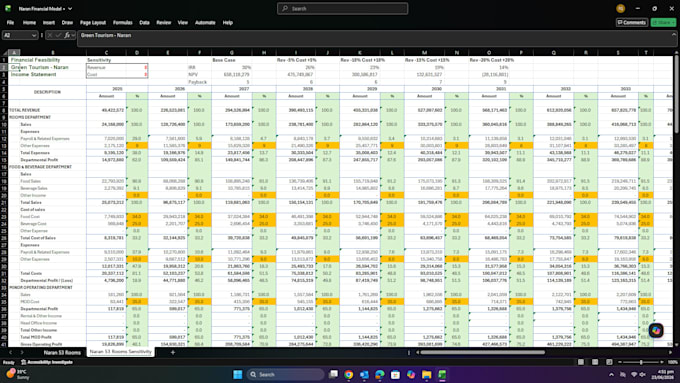Switch to the Formulas tab
The image size is (680, 383).
pos(123,23)
